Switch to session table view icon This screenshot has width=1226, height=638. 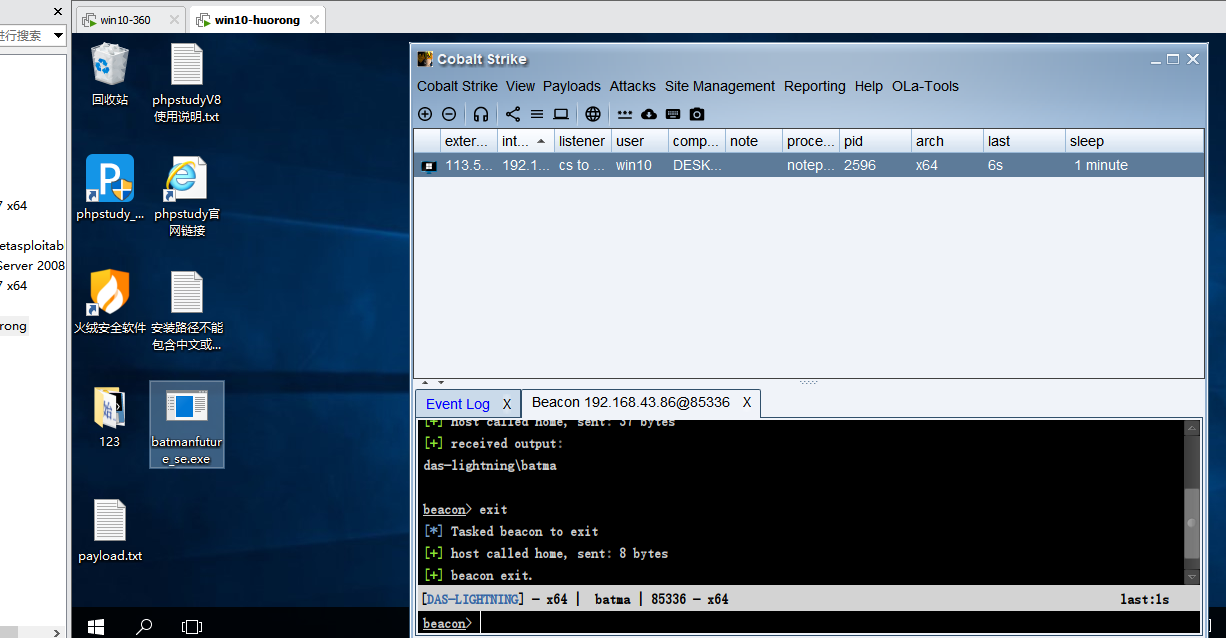(537, 114)
